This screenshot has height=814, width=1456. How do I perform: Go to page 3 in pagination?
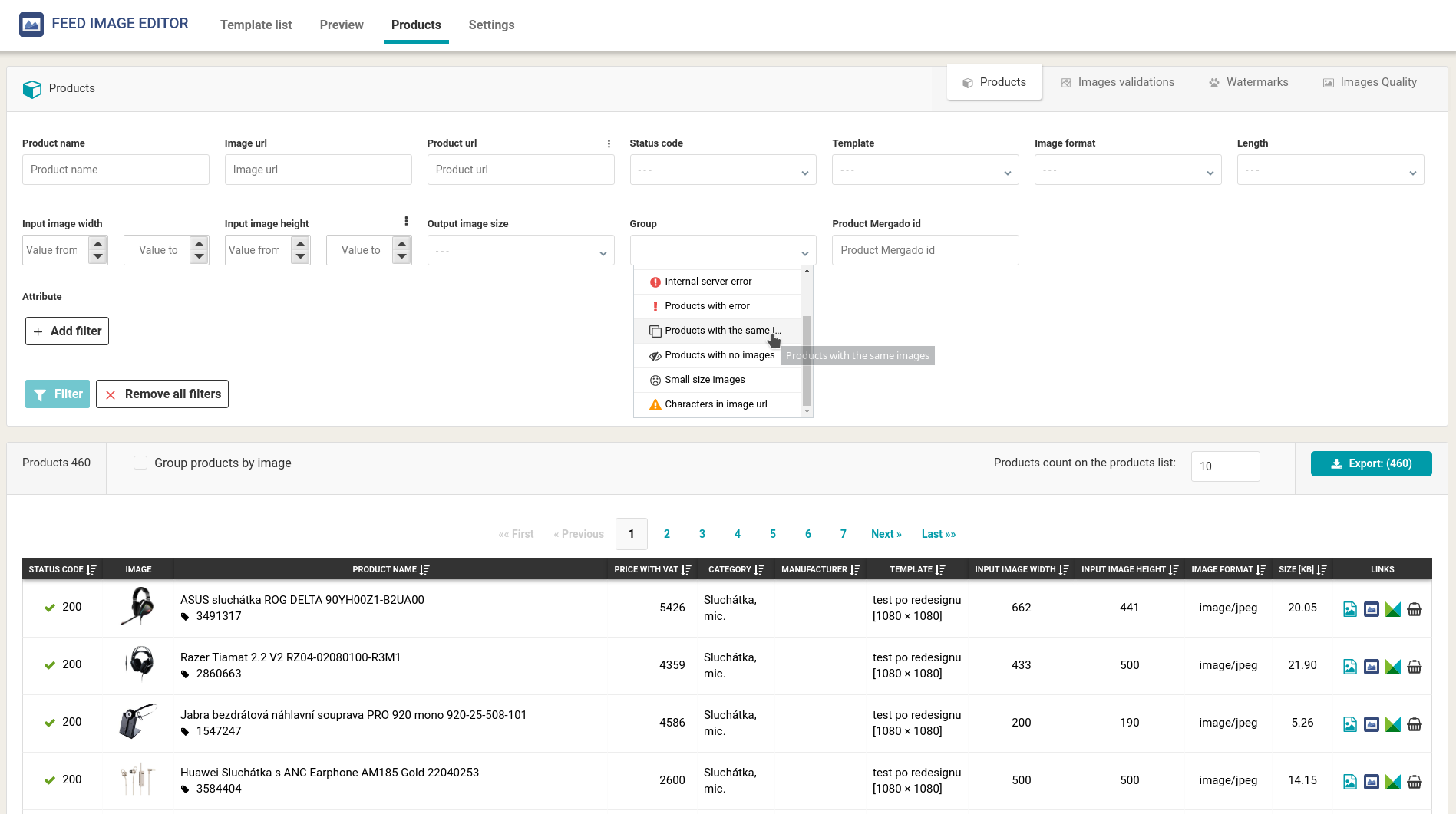(702, 534)
